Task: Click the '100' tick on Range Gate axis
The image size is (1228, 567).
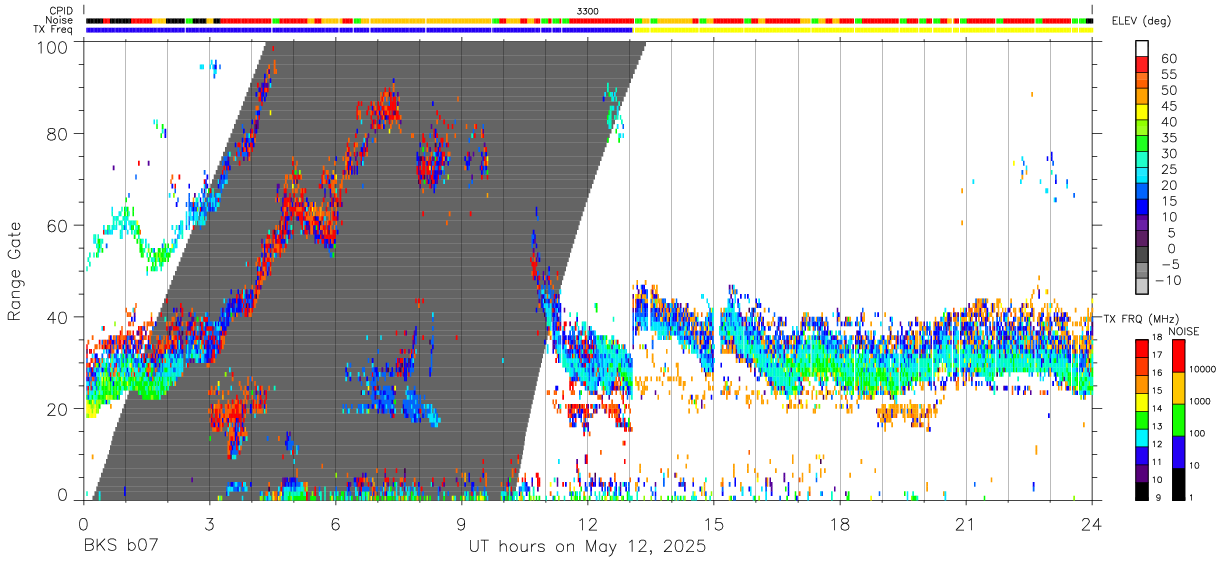Action: [51, 47]
